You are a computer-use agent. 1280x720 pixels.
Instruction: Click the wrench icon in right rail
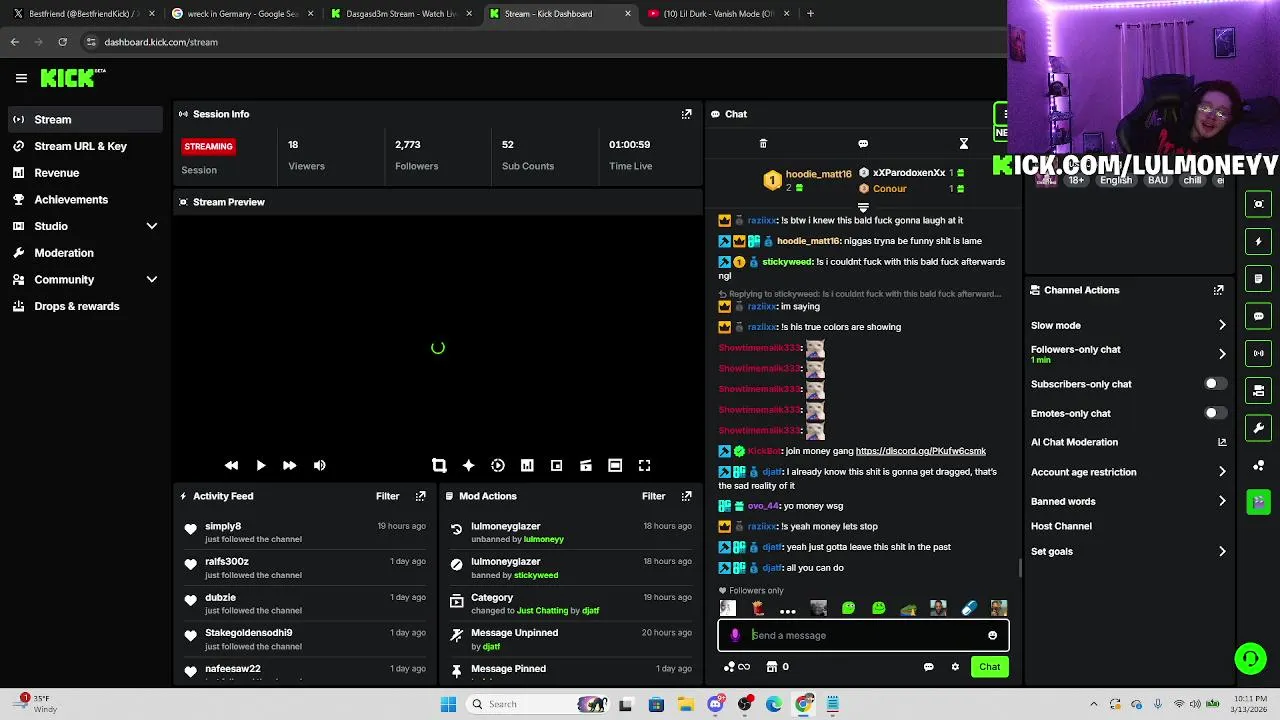click(1258, 428)
